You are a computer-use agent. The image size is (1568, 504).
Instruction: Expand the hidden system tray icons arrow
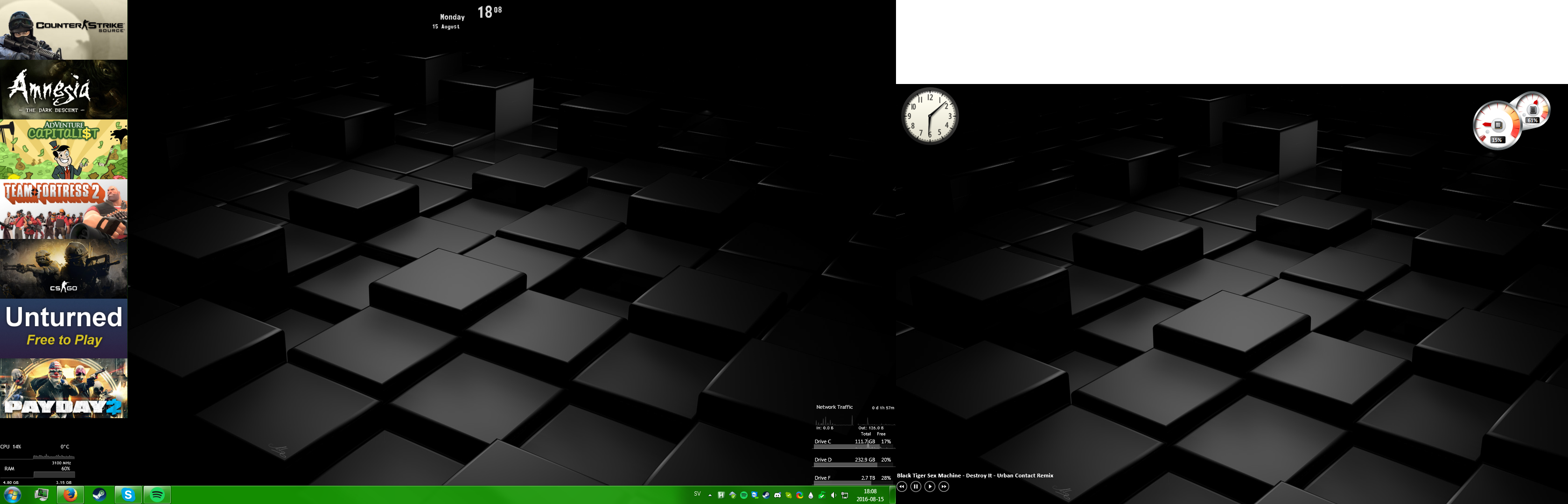point(710,496)
